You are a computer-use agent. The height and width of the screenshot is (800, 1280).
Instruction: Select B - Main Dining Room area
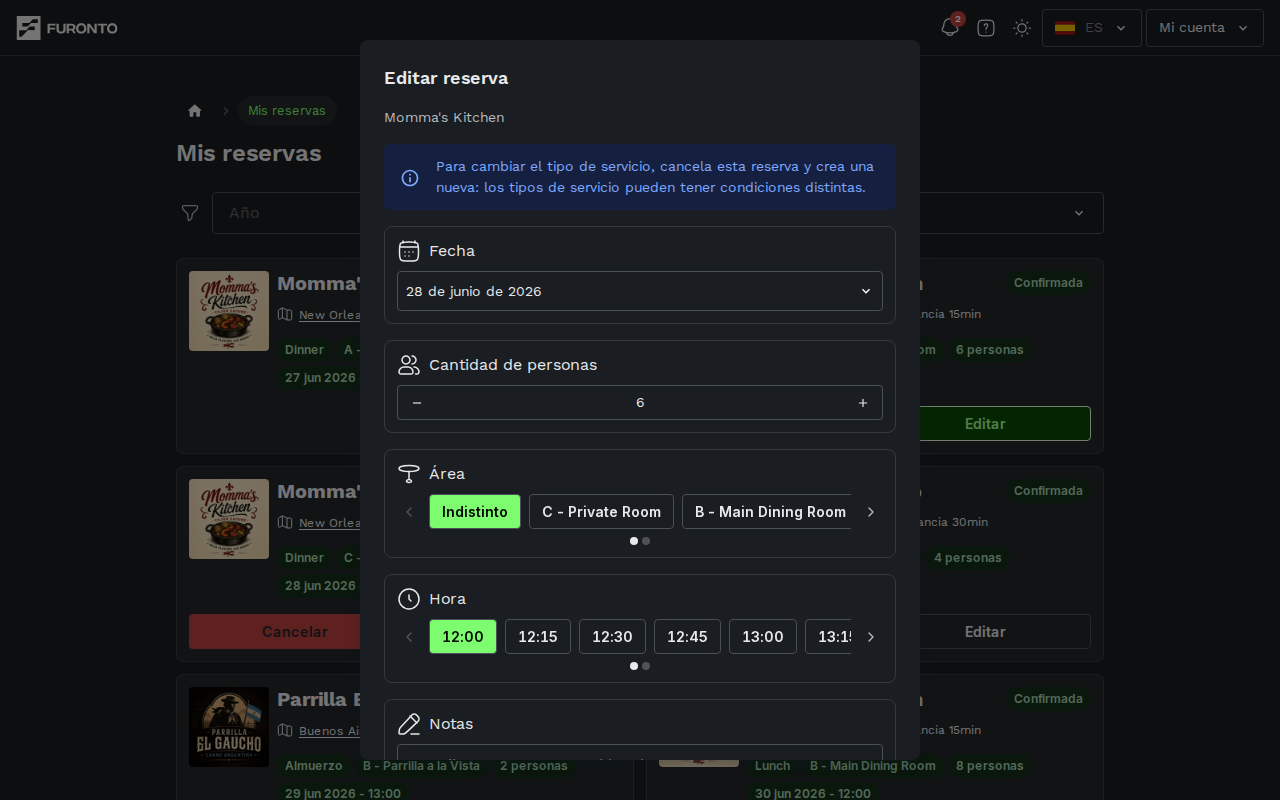767,512
